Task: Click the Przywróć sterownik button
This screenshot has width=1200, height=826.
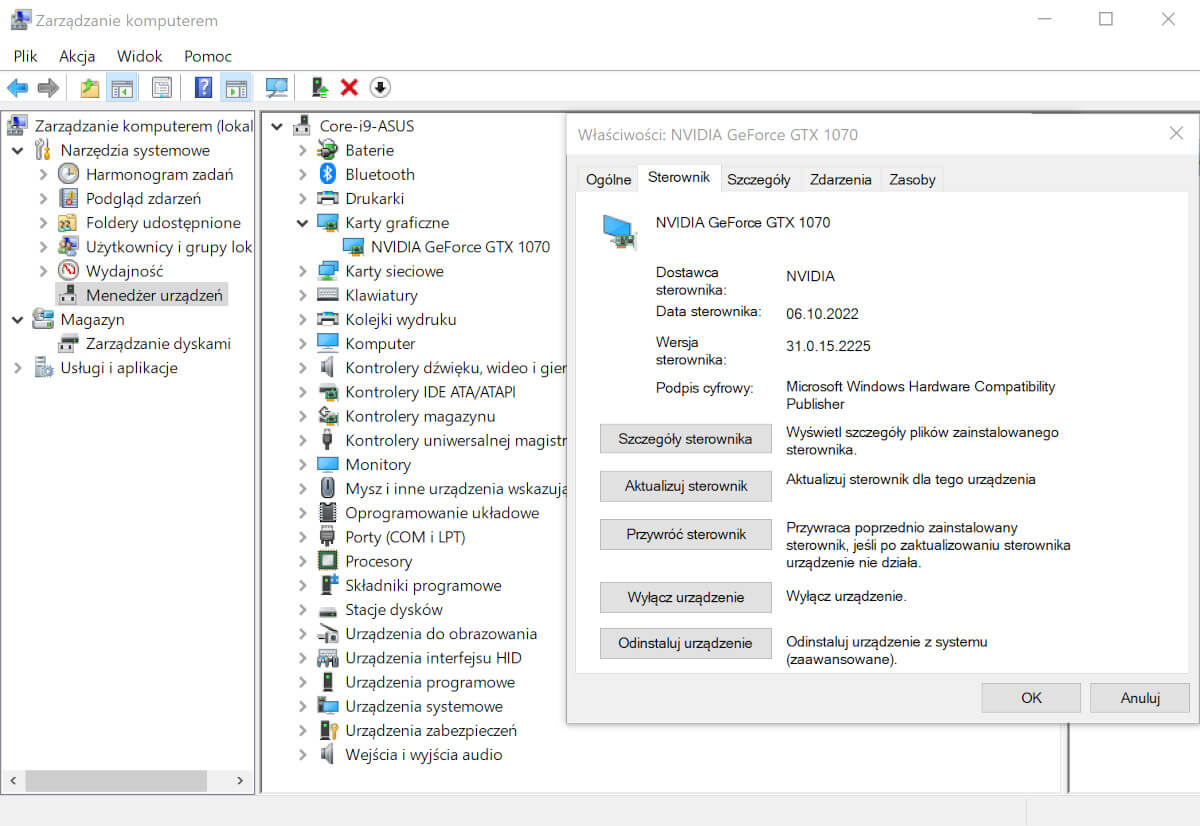Action: point(685,534)
